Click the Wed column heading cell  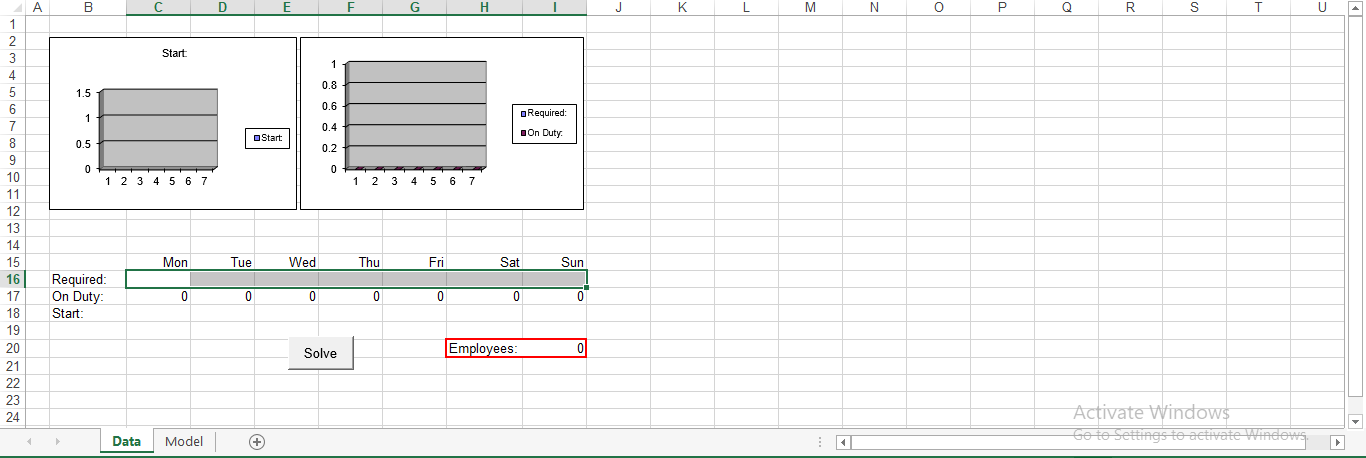(x=286, y=262)
